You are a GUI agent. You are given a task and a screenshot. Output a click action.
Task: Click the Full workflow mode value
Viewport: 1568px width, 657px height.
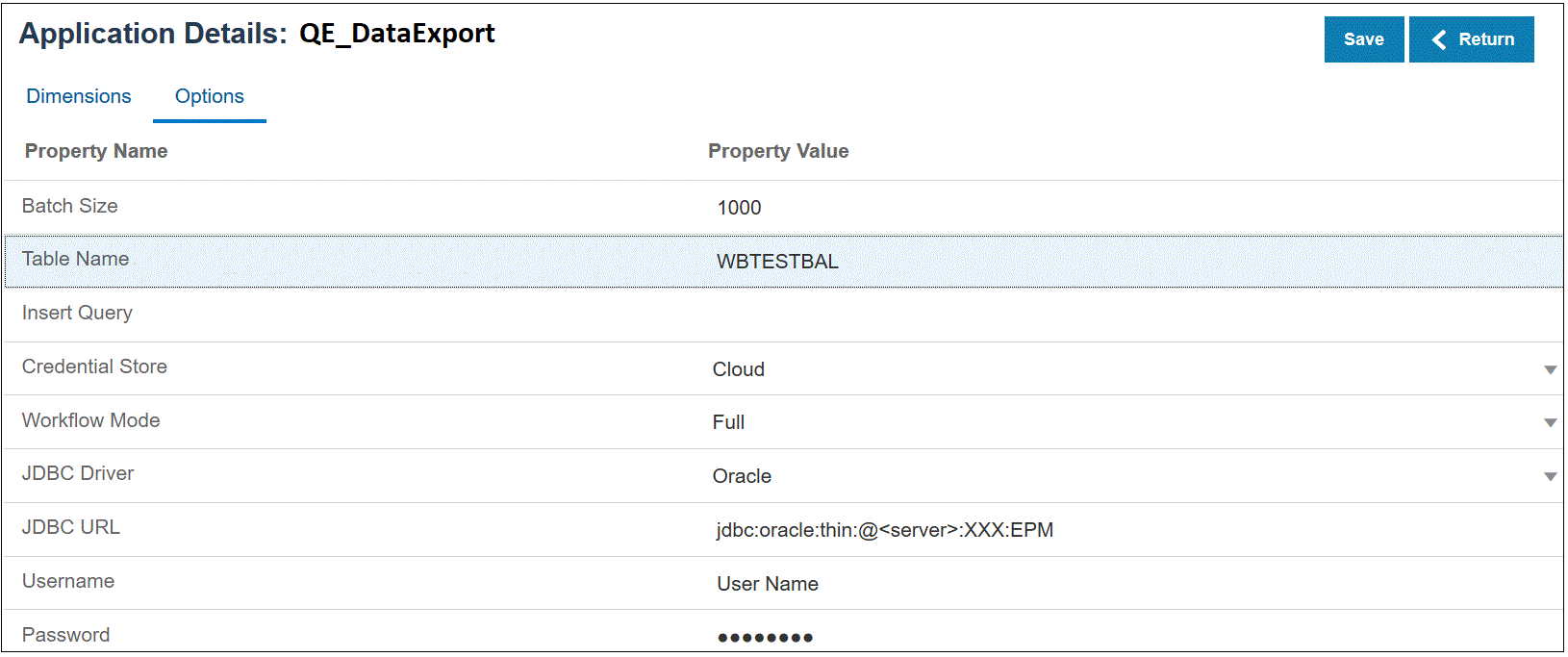[729, 422]
